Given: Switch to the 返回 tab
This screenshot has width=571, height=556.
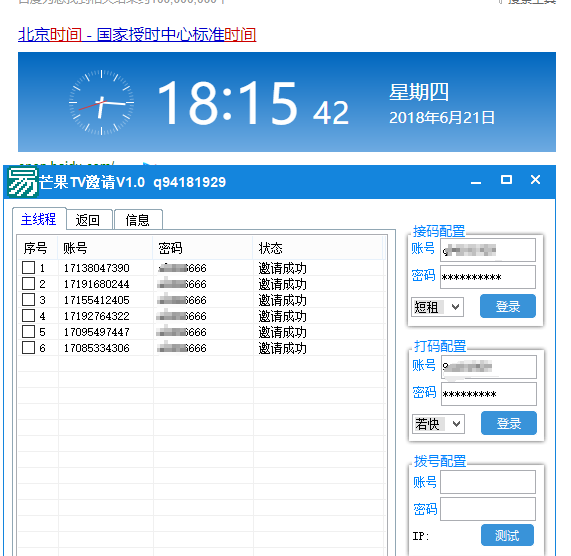Looking at the screenshot, I should pos(88,220).
